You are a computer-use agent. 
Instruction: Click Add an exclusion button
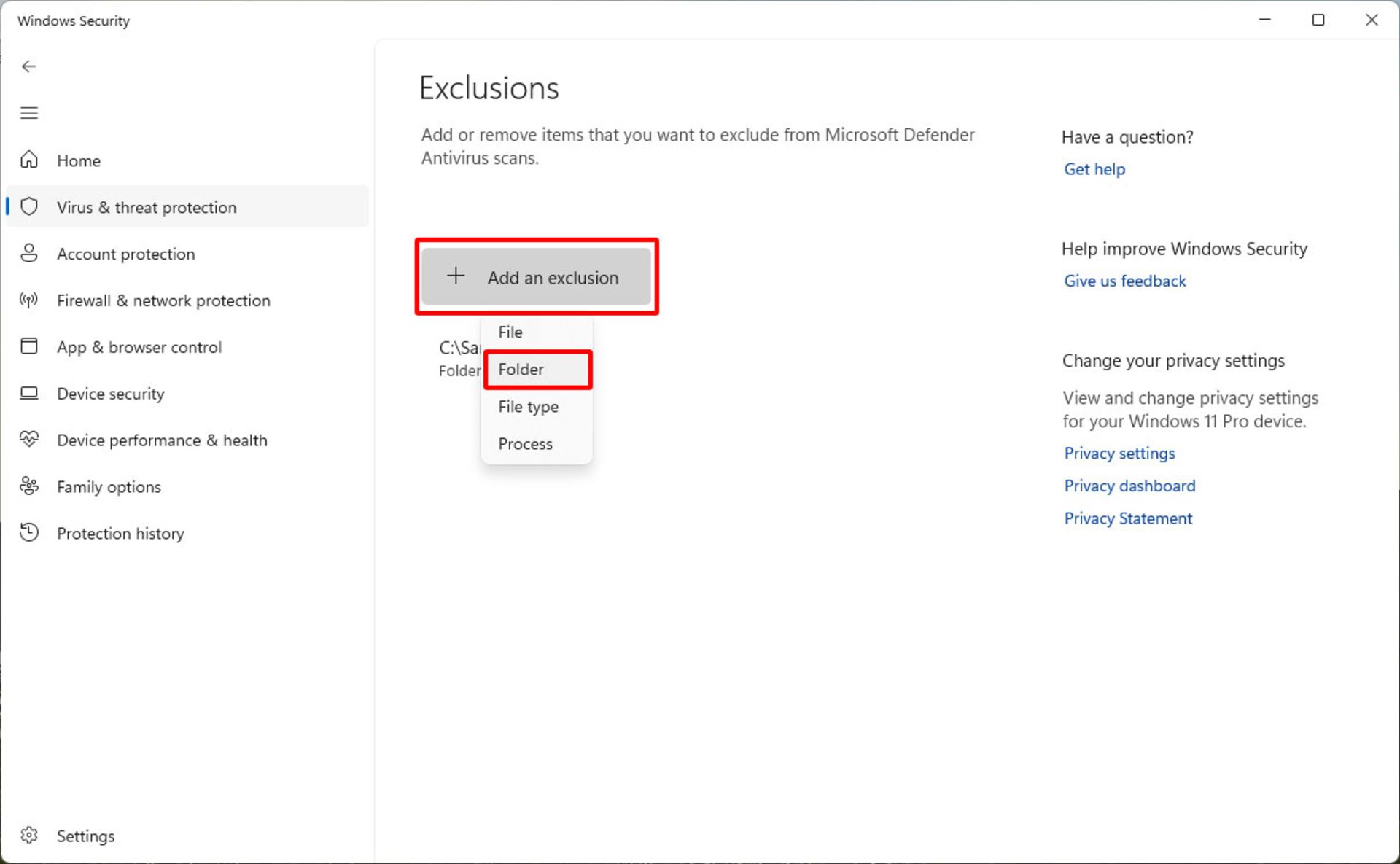coord(536,278)
